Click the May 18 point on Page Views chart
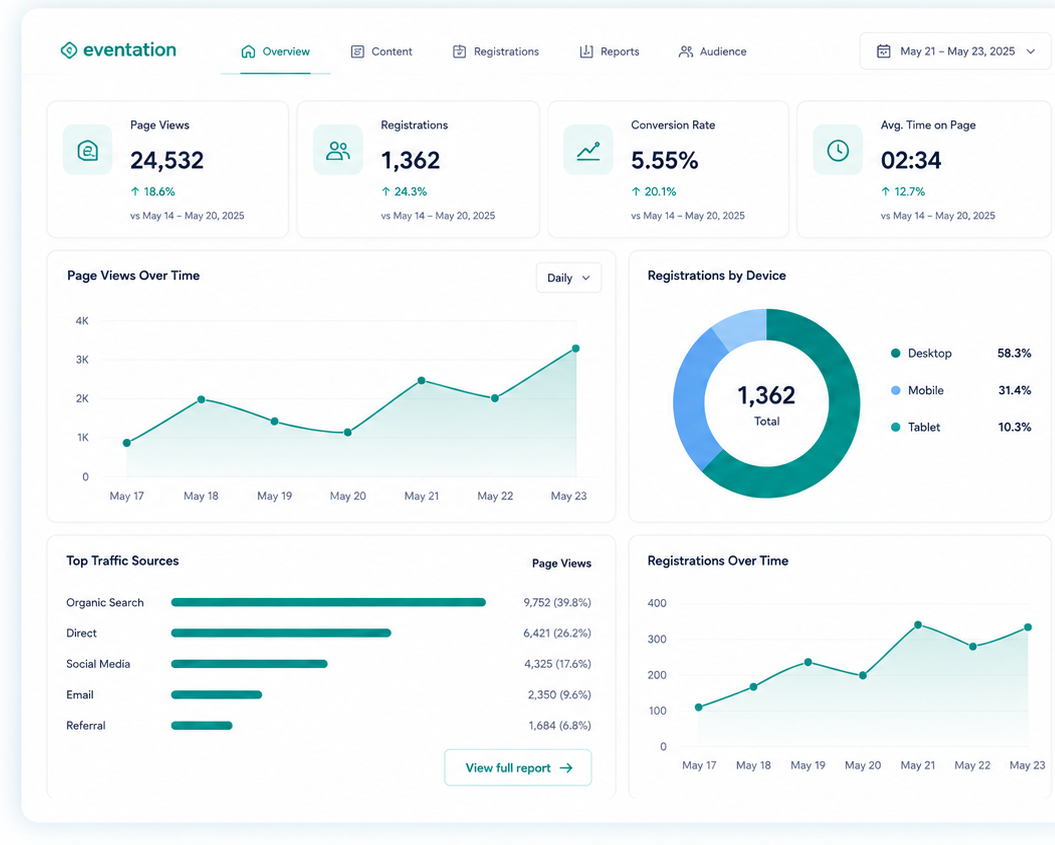 pyautogui.click(x=201, y=400)
